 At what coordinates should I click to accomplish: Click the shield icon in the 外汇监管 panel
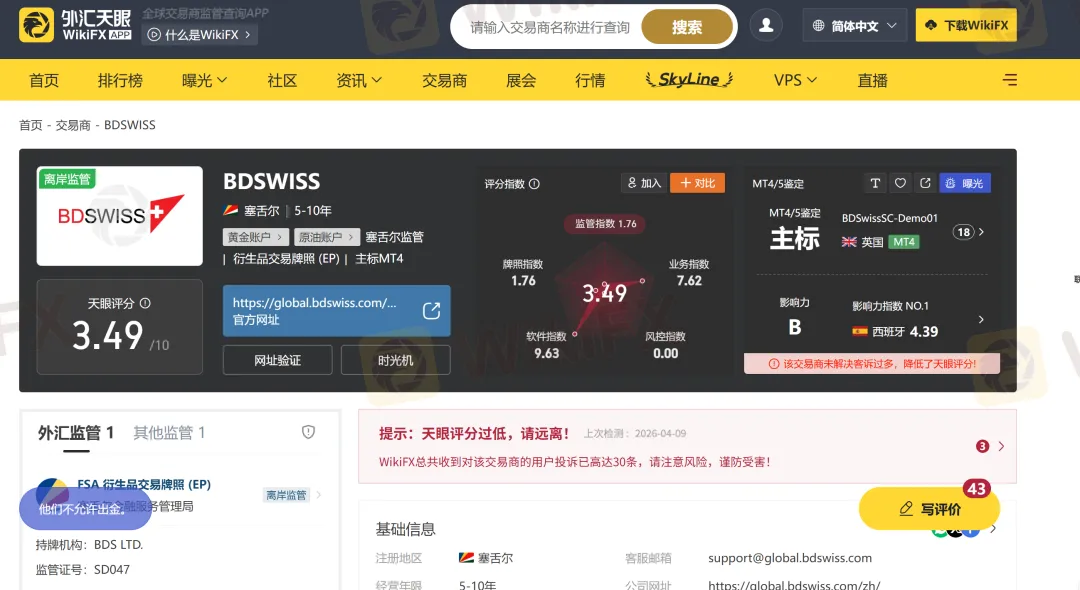point(308,432)
